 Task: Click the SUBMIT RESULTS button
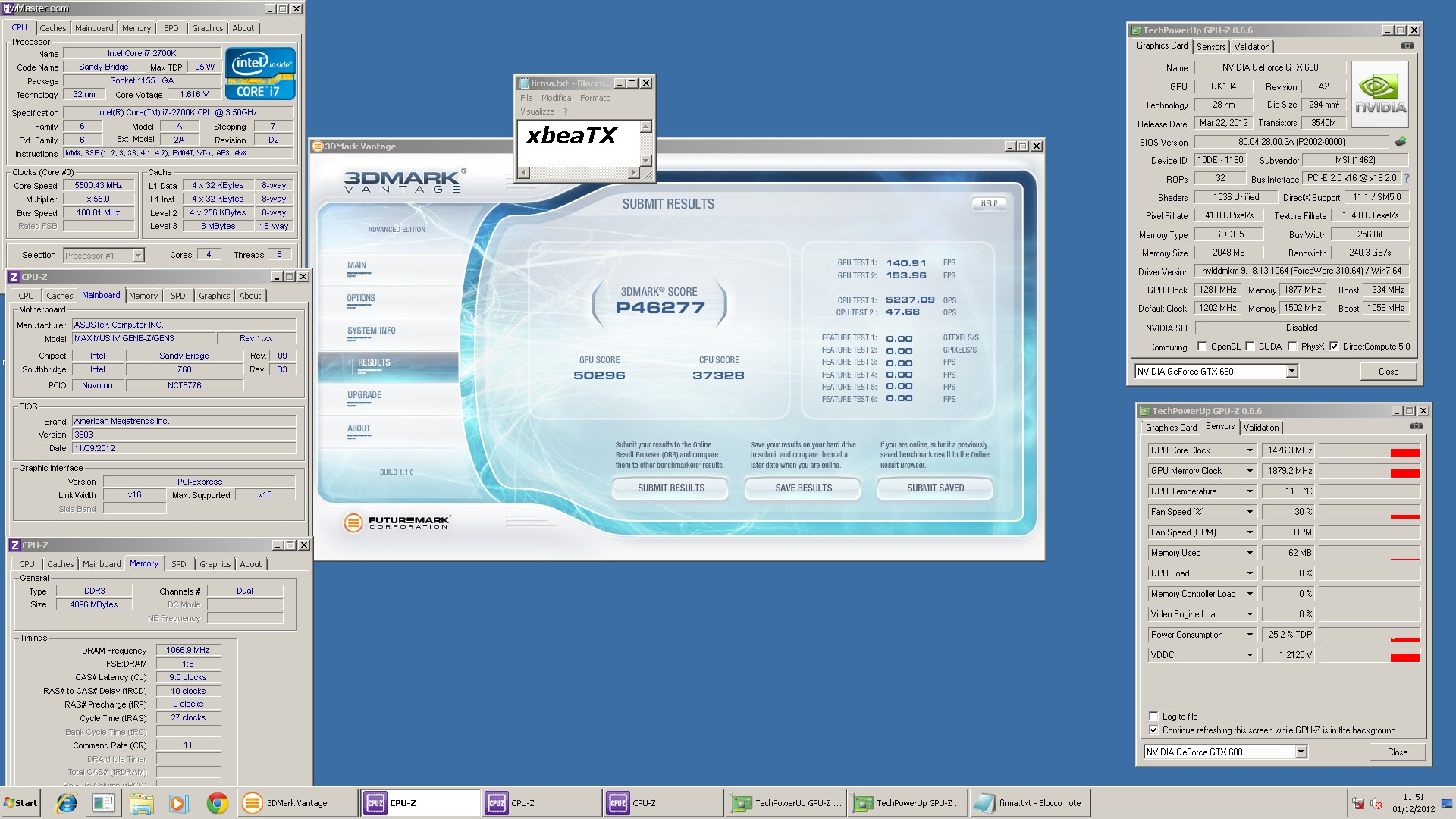coord(670,488)
